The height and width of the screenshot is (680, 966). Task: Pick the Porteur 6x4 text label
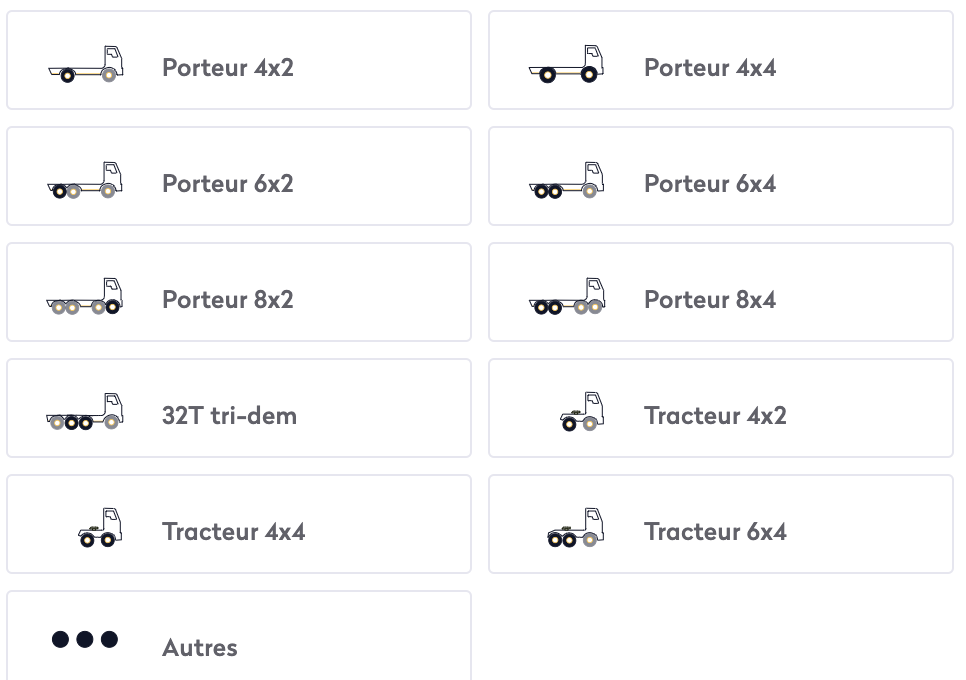(x=710, y=184)
